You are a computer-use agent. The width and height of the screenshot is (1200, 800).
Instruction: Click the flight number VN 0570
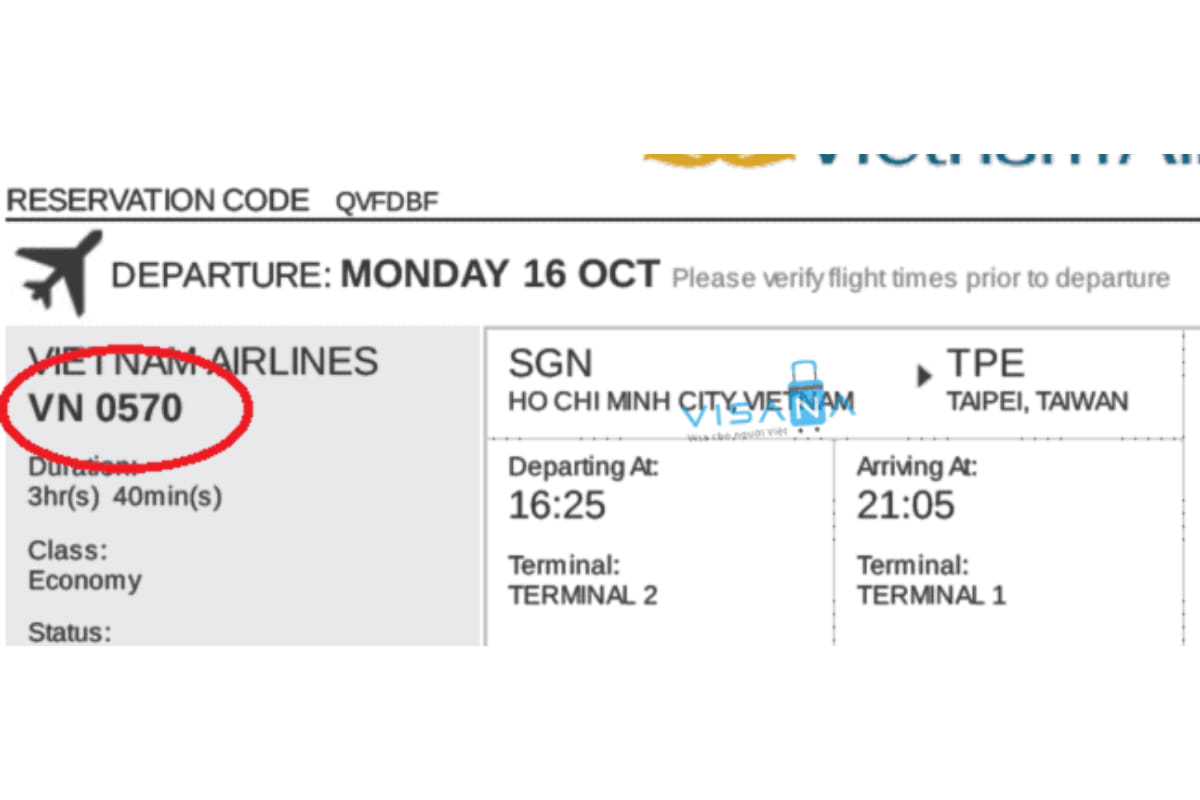(106, 408)
